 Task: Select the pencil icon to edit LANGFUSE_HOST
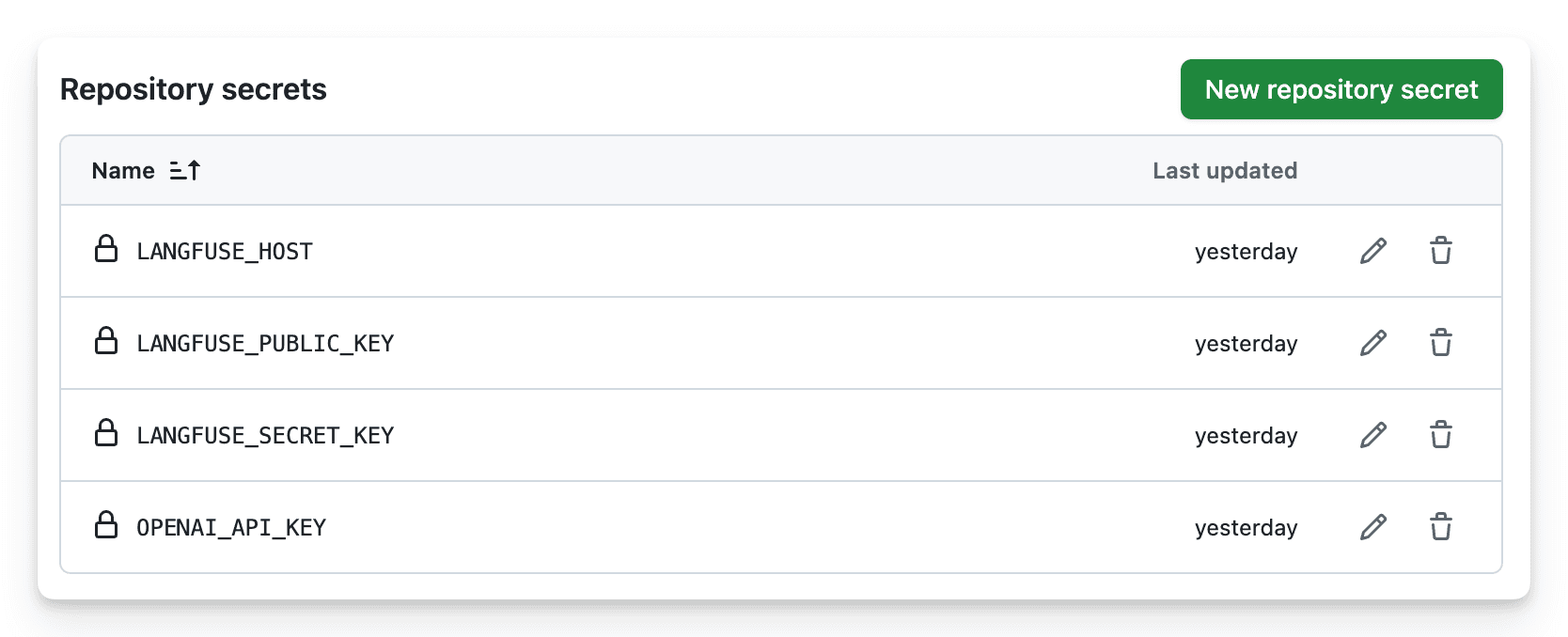[x=1373, y=251]
